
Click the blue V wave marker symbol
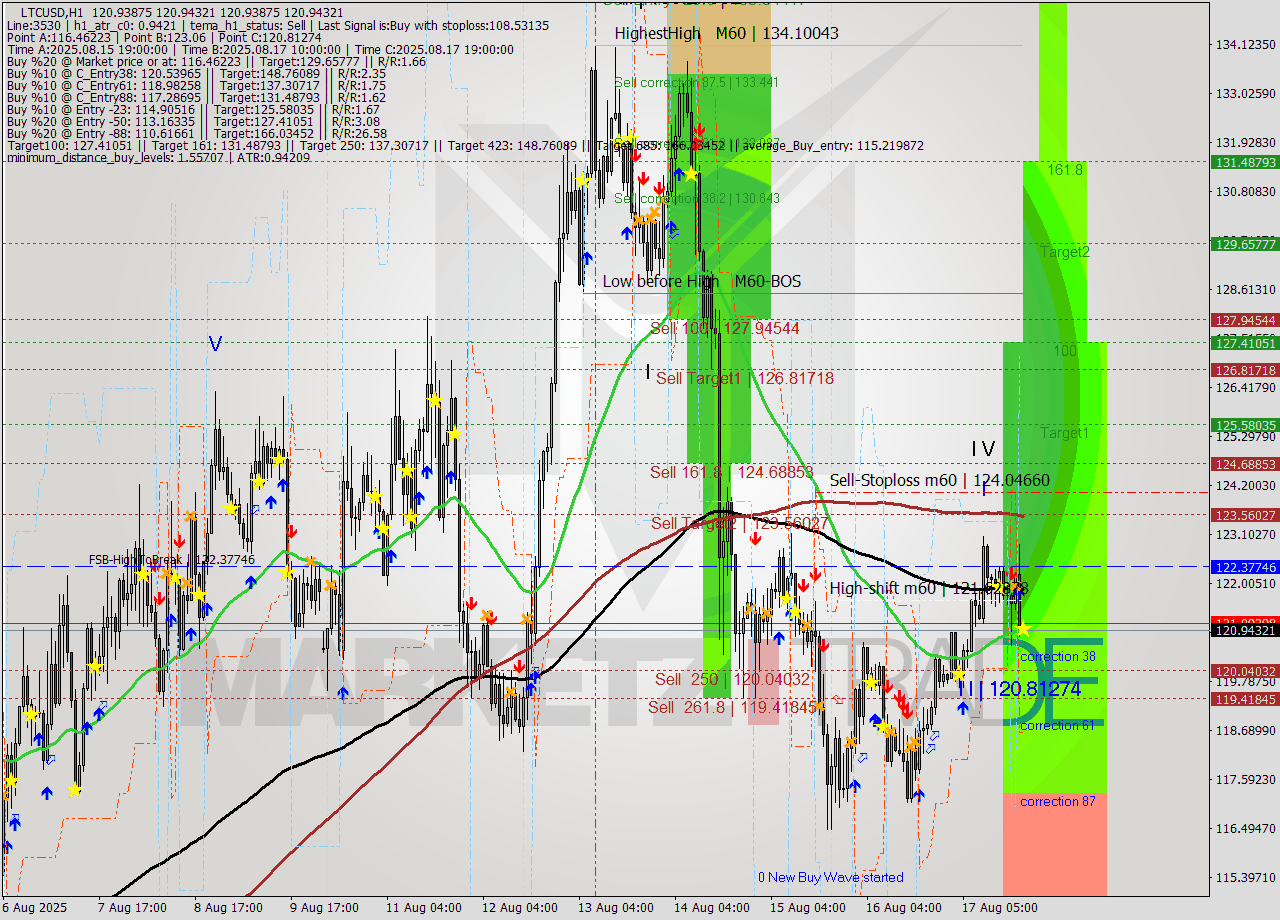(214, 342)
